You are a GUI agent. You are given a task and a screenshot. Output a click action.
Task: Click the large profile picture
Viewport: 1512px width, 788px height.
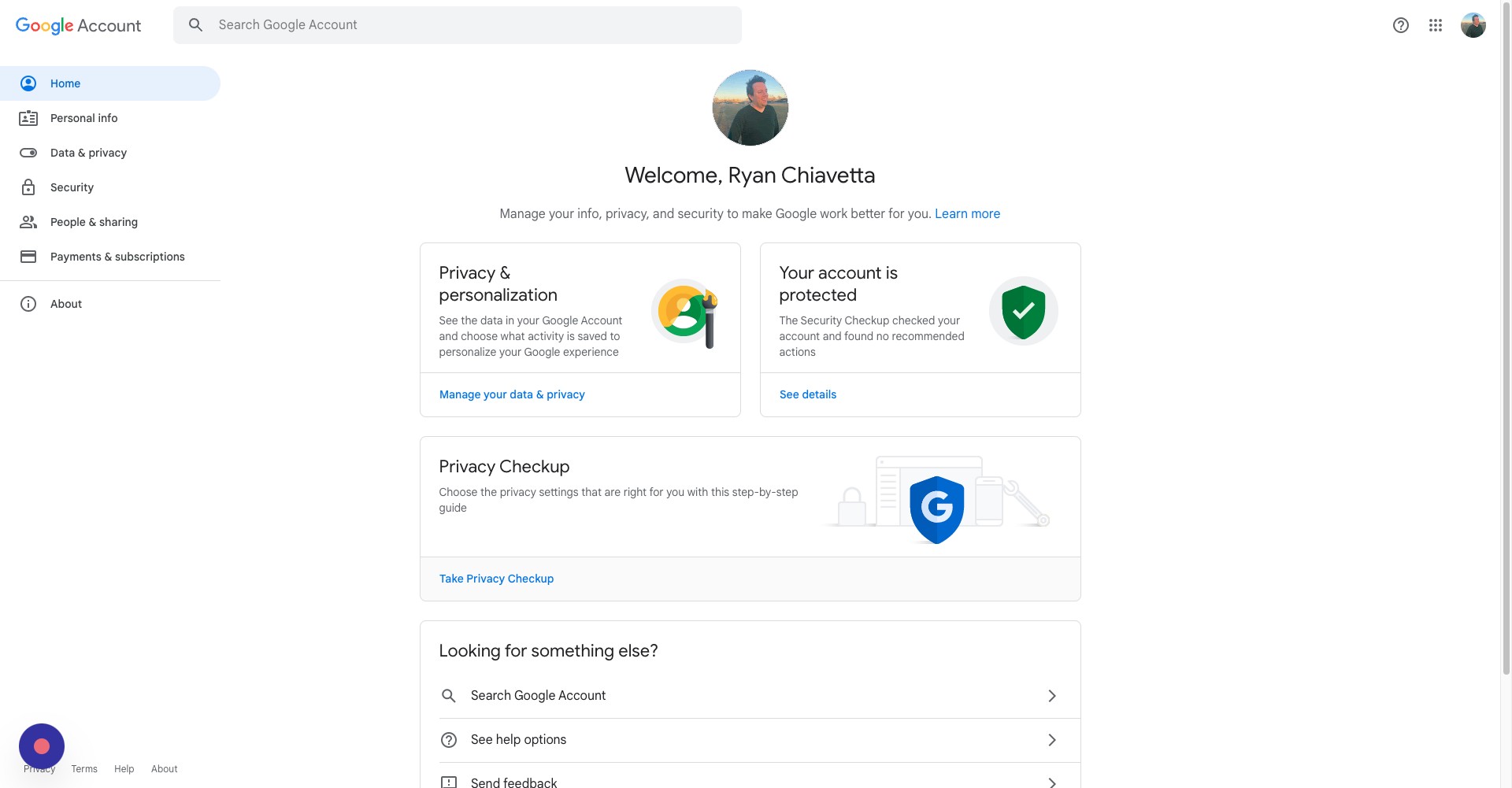[x=750, y=108]
